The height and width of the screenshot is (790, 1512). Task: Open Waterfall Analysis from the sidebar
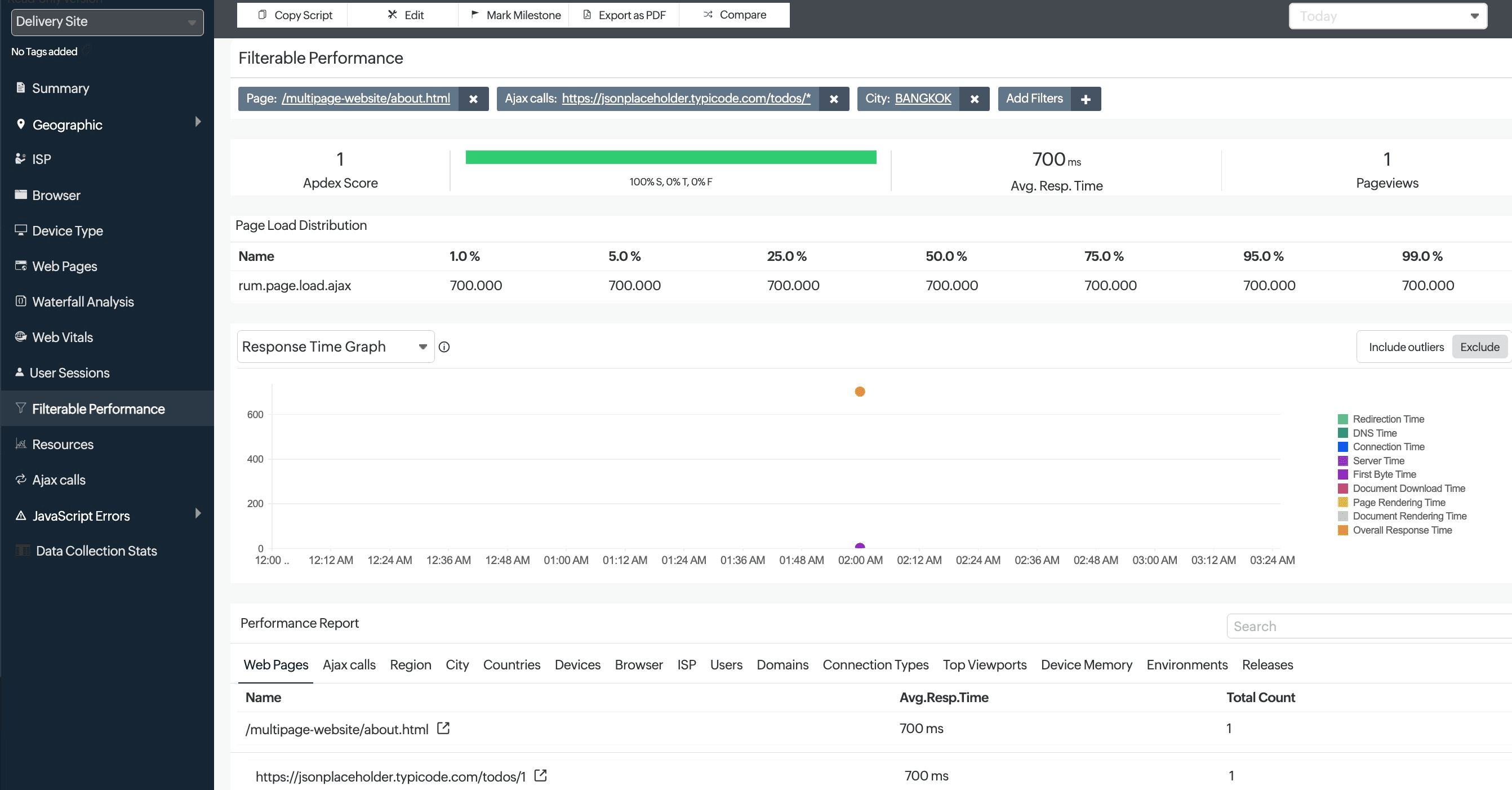point(83,301)
